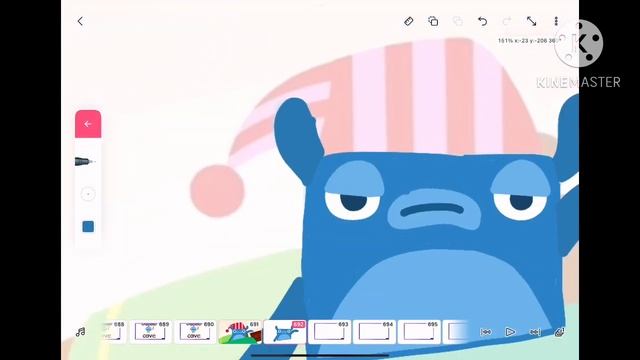640x360 pixels.
Task: Select empty frame 695
Action: 419,331
